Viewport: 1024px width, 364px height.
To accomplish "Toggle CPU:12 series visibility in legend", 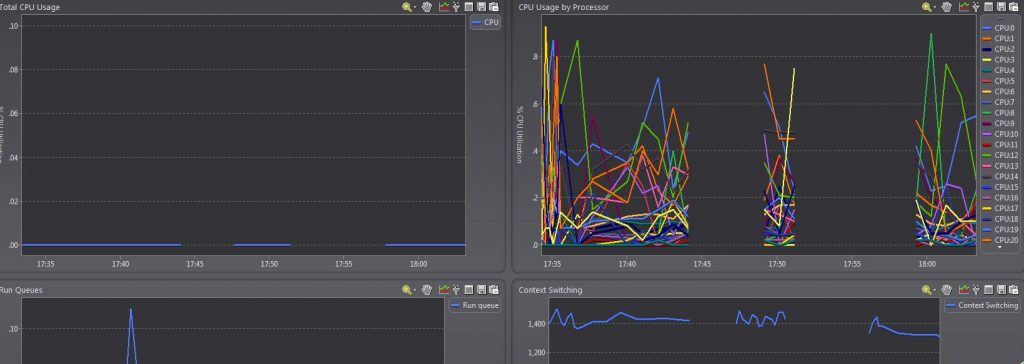I will pyautogui.click(x=1000, y=156).
